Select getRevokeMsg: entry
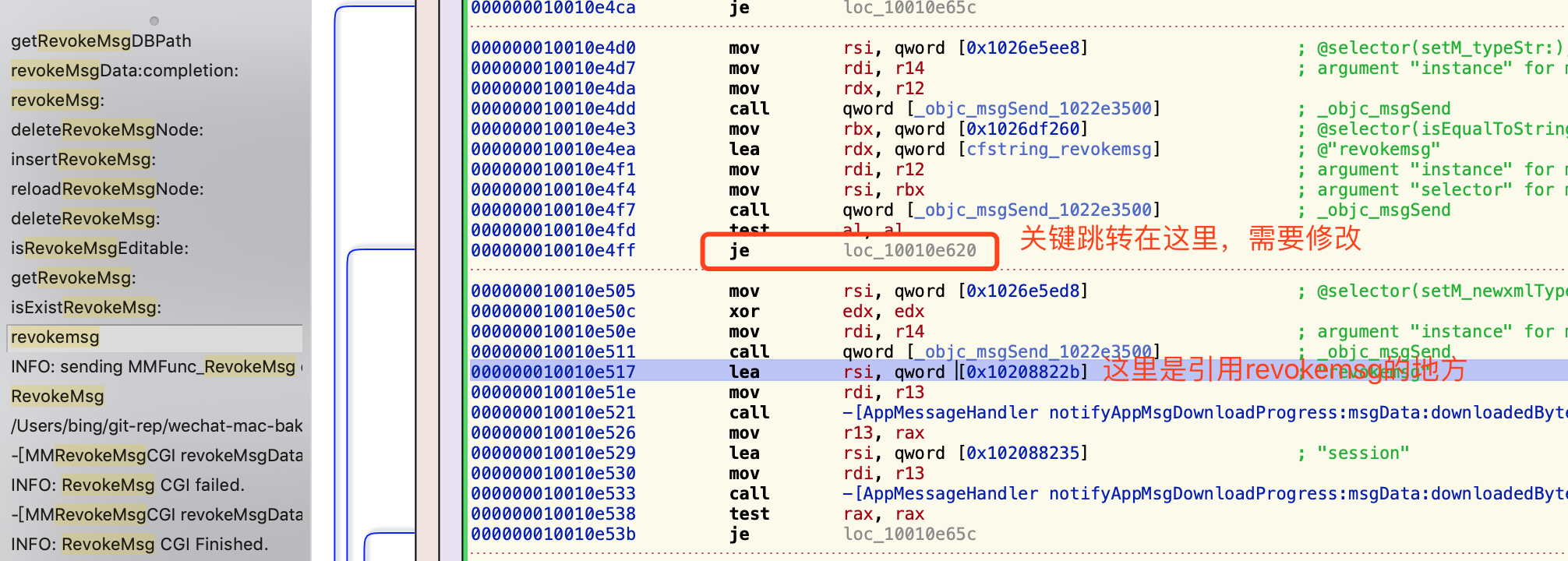The height and width of the screenshot is (561, 1568). [x=73, y=277]
